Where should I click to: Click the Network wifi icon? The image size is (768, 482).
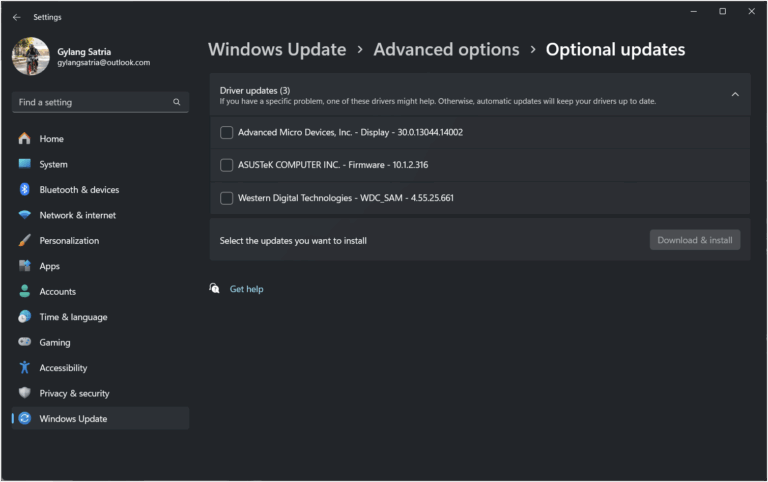coord(24,215)
